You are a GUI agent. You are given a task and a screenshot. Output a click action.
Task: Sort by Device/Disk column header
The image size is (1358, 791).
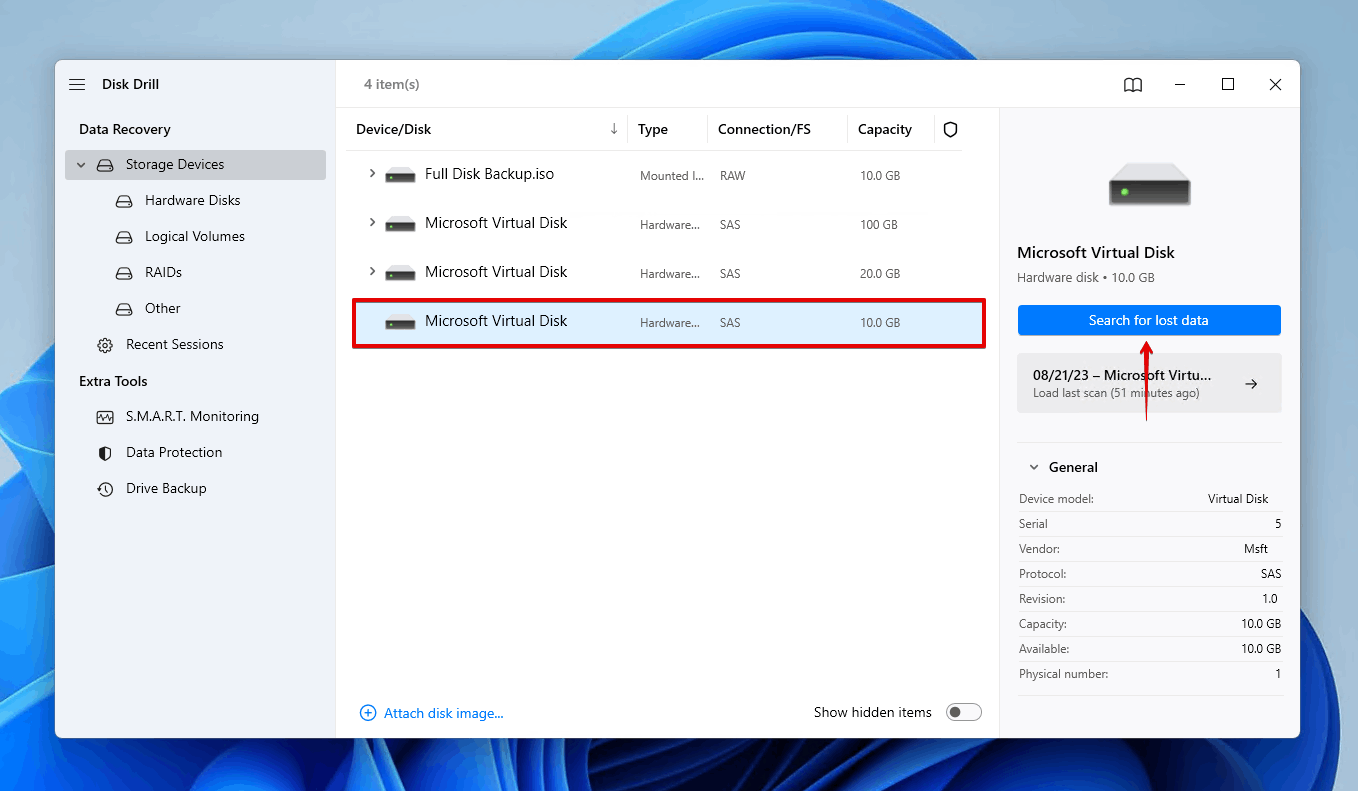394,129
